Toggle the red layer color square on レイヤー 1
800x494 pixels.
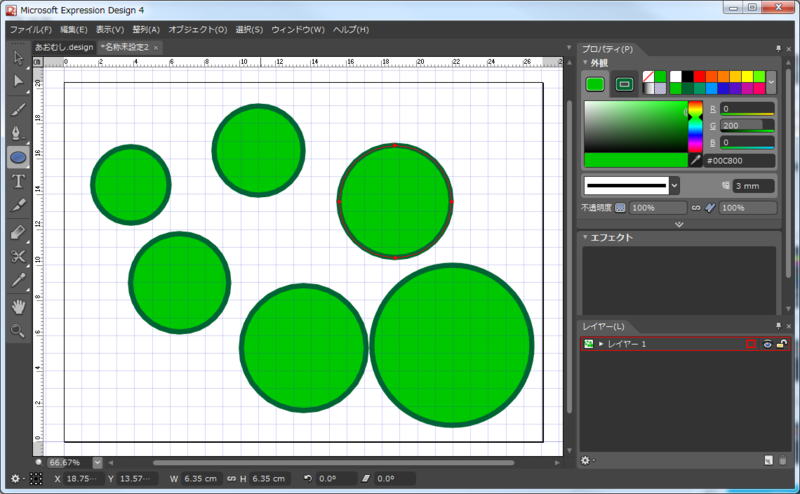[x=751, y=344]
